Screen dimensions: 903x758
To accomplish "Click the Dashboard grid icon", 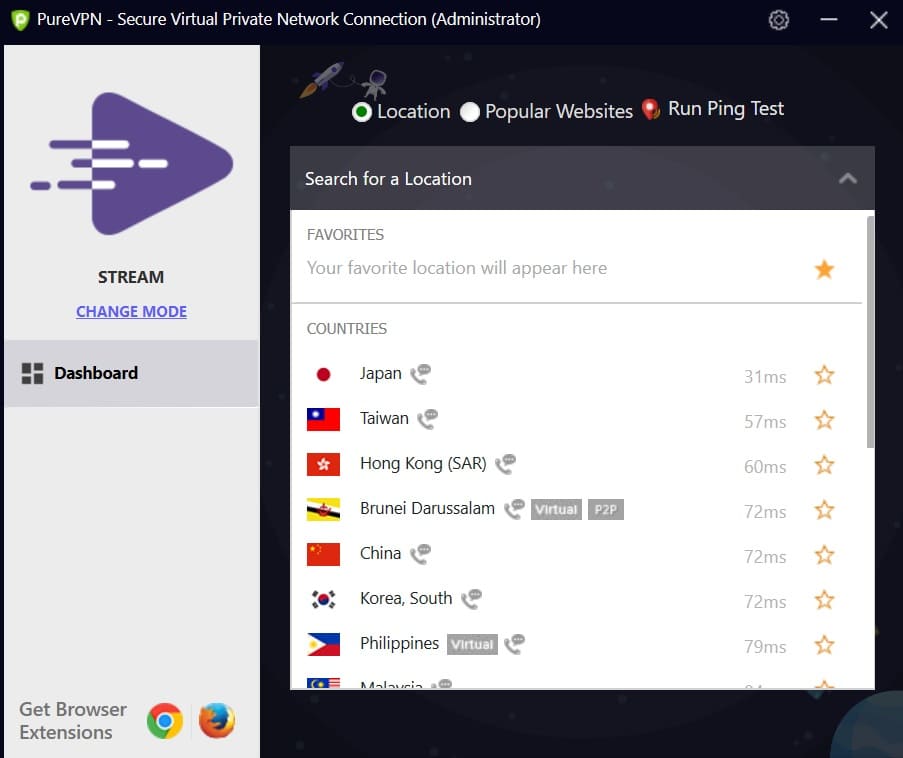I will click(x=32, y=373).
